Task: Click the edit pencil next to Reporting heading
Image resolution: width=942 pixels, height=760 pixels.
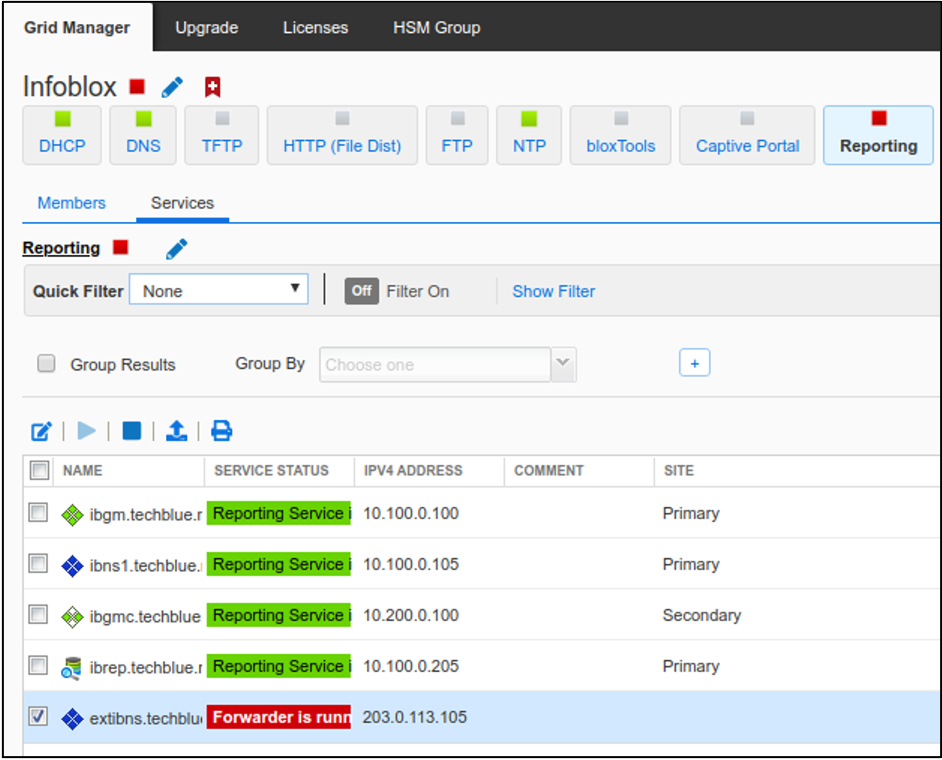Action: (x=176, y=249)
